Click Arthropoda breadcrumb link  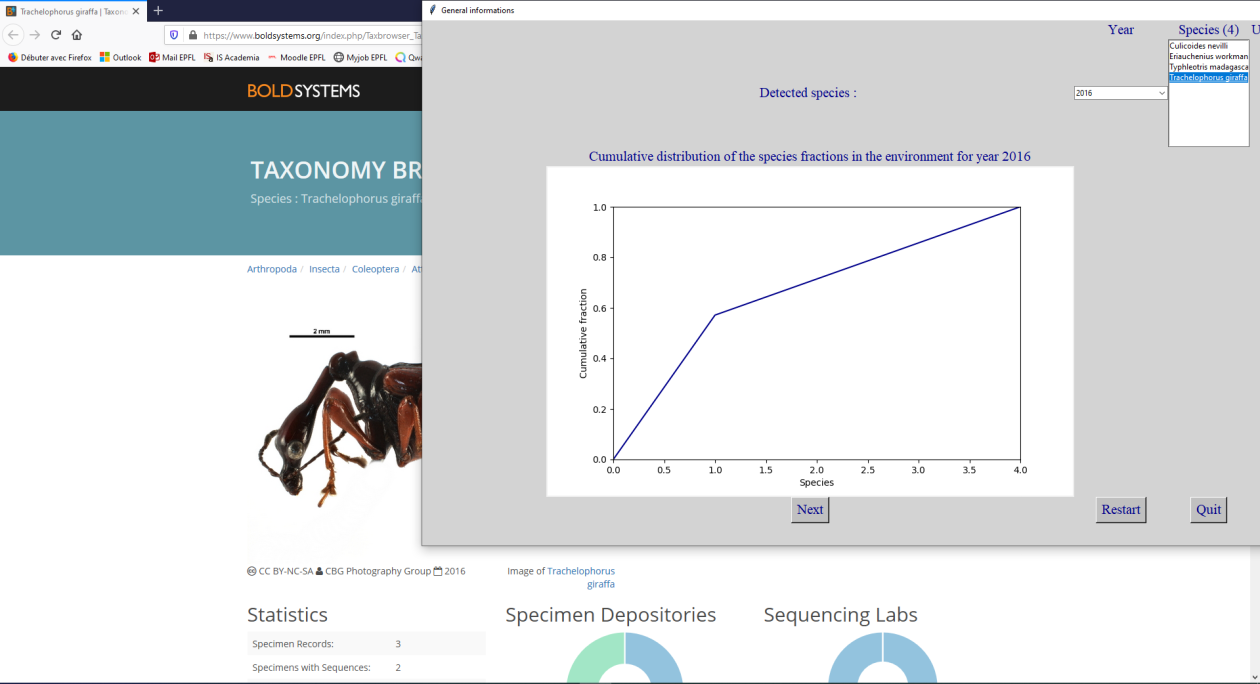pyautogui.click(x=272, y=269)
